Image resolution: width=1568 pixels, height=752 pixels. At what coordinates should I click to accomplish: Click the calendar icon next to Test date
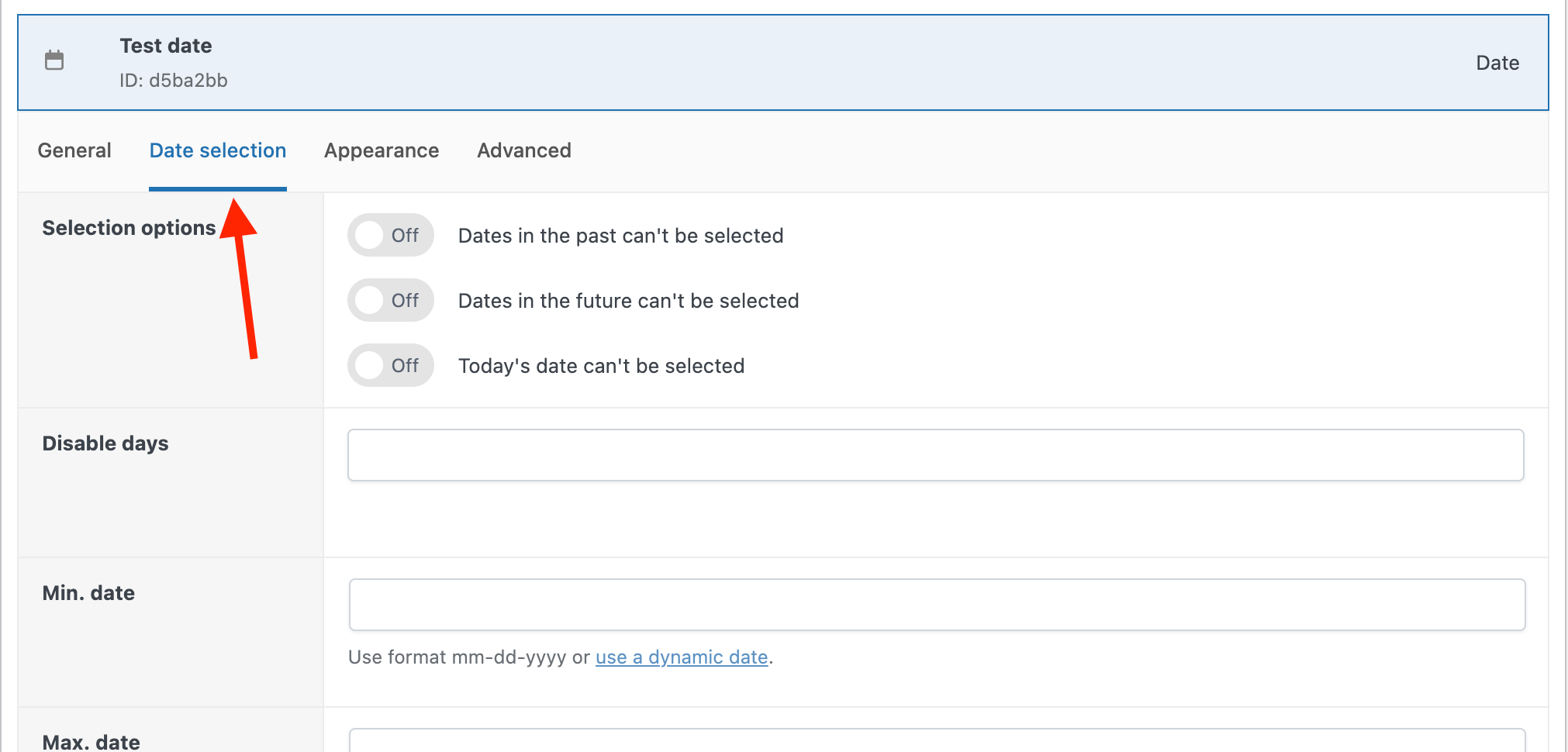point(54,60)
